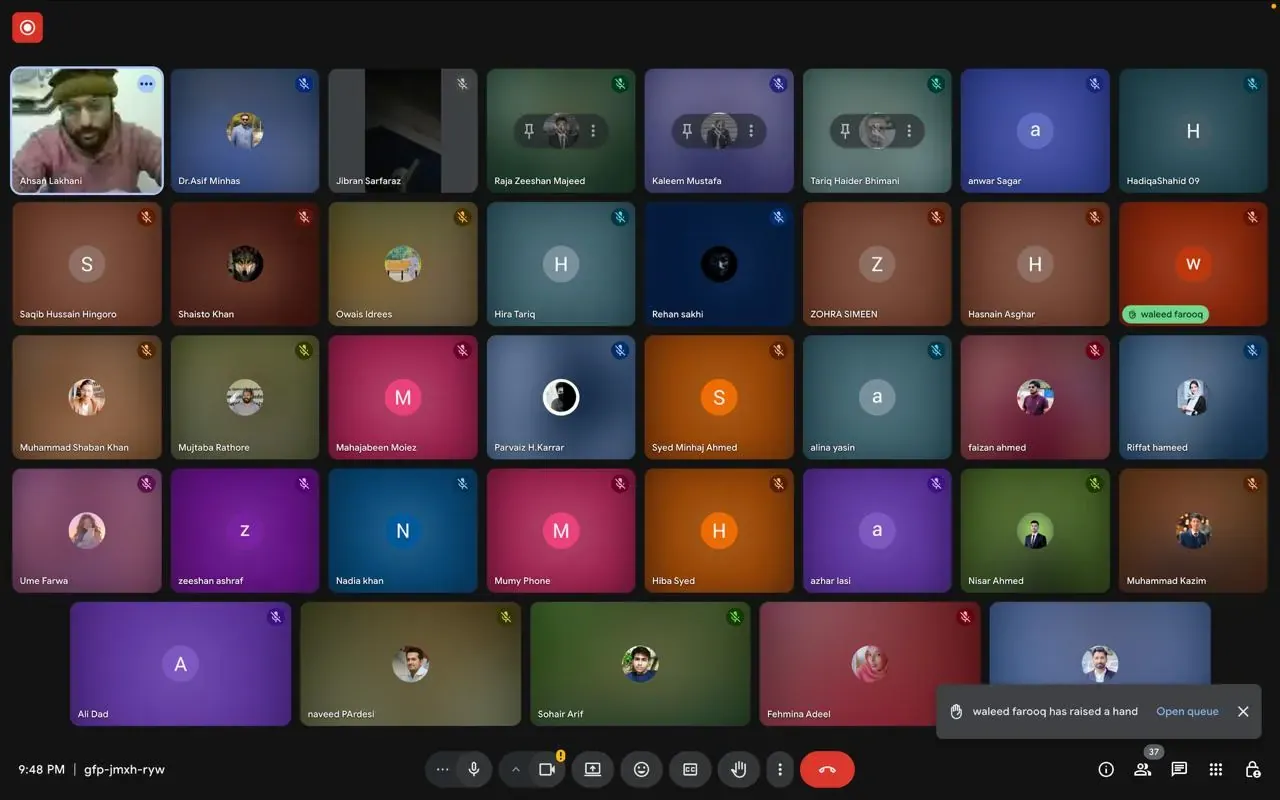
Task: Click the red recording indicator icon
Action: click(x=27, y=28)
